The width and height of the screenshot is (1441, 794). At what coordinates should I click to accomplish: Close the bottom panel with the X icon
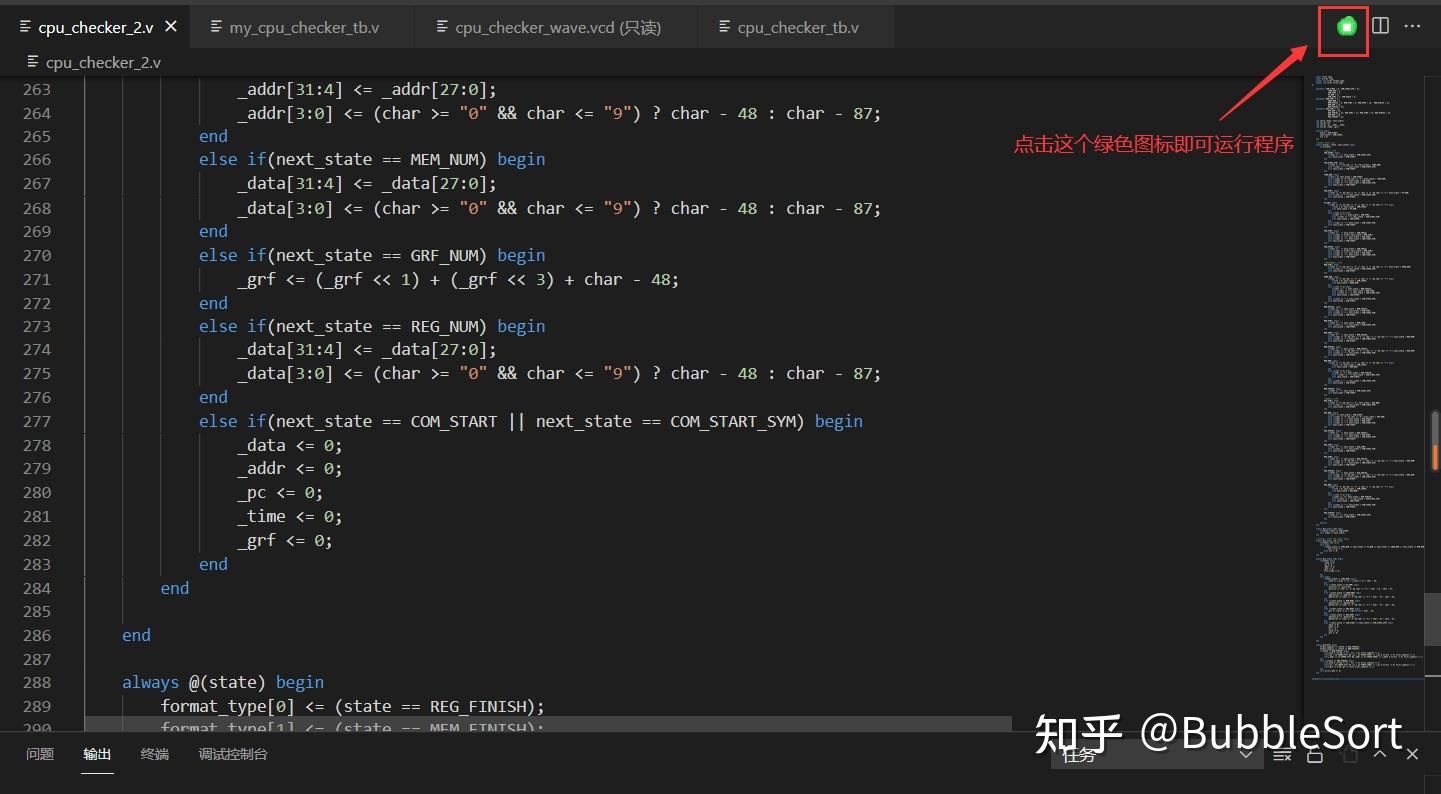pos(1411,755)
